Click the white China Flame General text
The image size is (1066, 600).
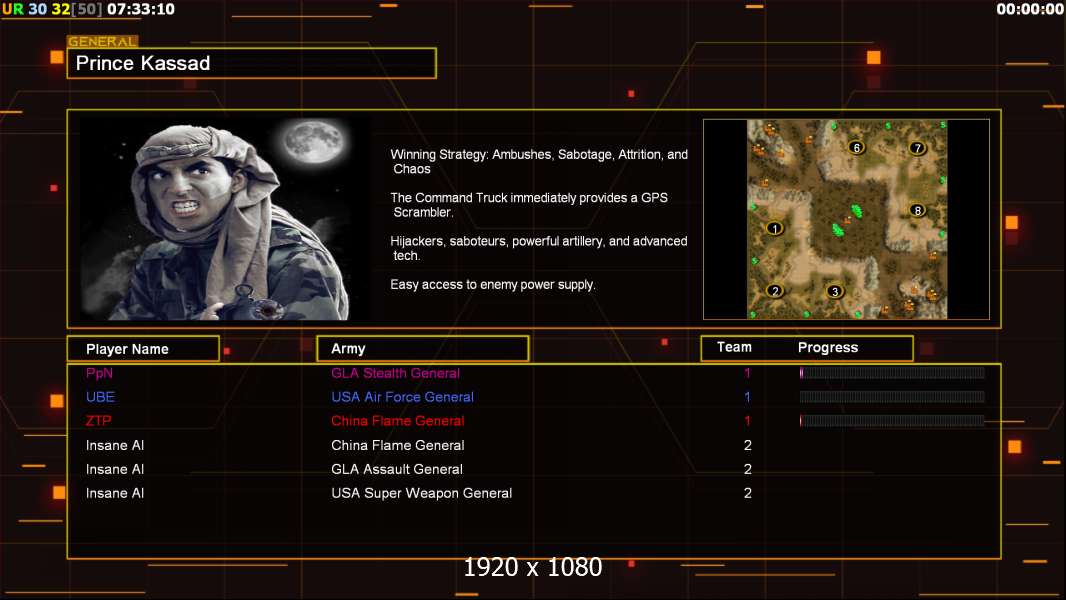click(x=398, y=445)
